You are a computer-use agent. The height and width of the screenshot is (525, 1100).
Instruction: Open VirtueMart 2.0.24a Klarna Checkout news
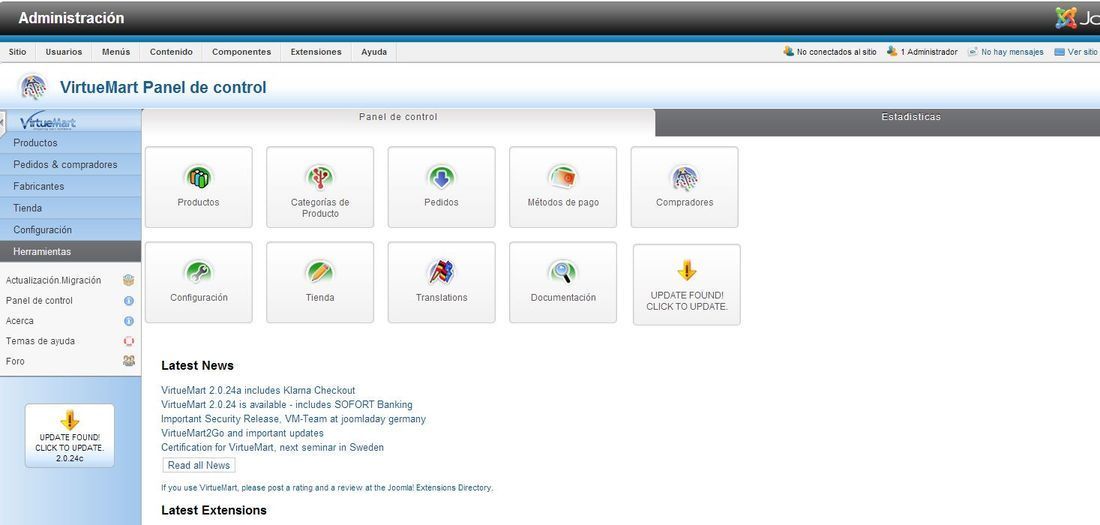pyautogui.click(x=258, y=390)
